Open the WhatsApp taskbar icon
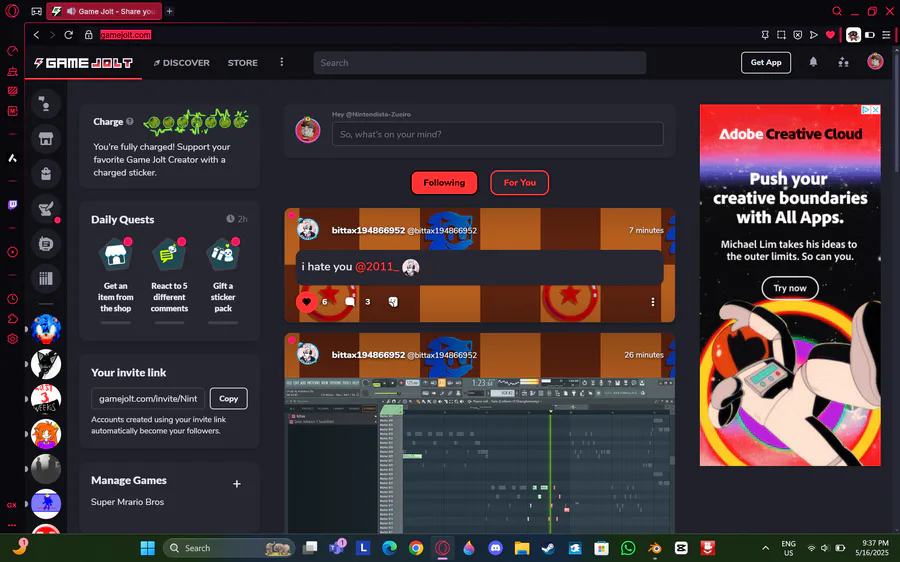 [x=628, y=548]
